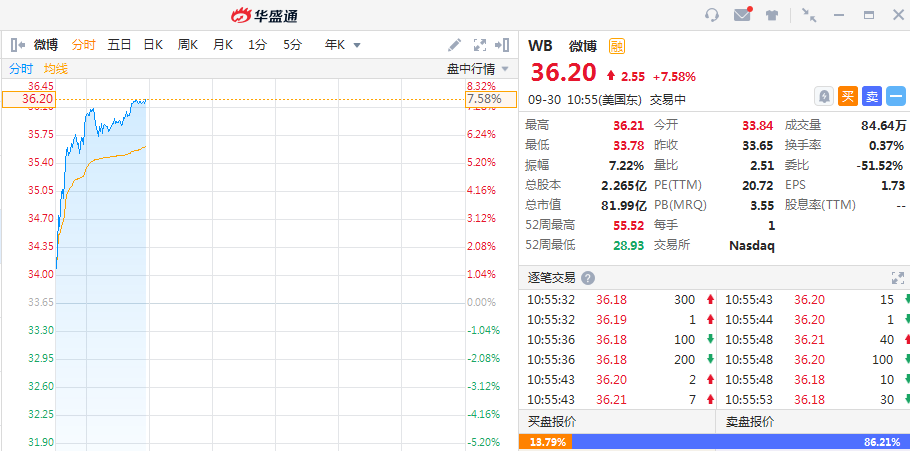Switch to 五日 chart tab

point(120,45)
